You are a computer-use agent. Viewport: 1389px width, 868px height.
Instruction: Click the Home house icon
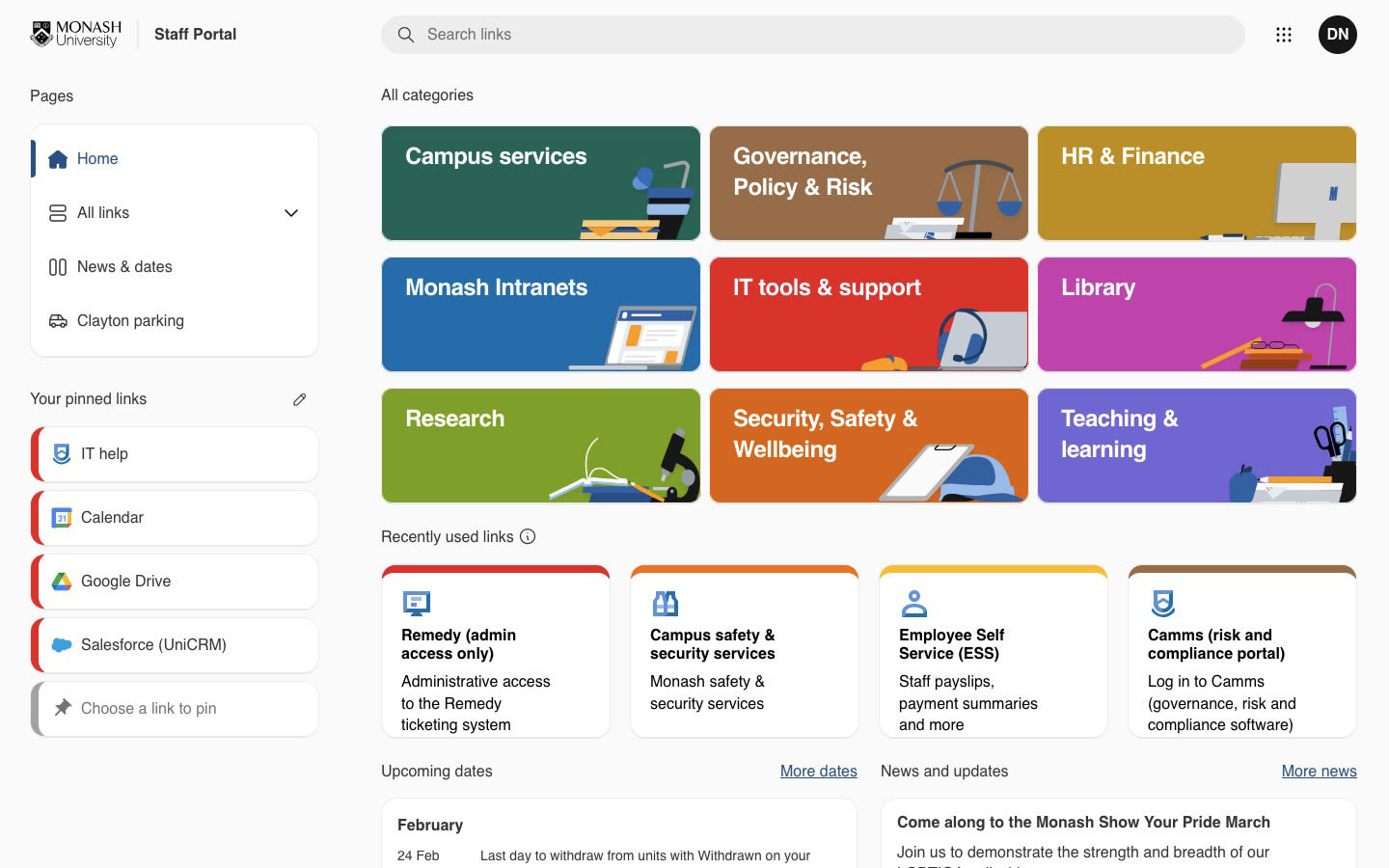(58, 159)
